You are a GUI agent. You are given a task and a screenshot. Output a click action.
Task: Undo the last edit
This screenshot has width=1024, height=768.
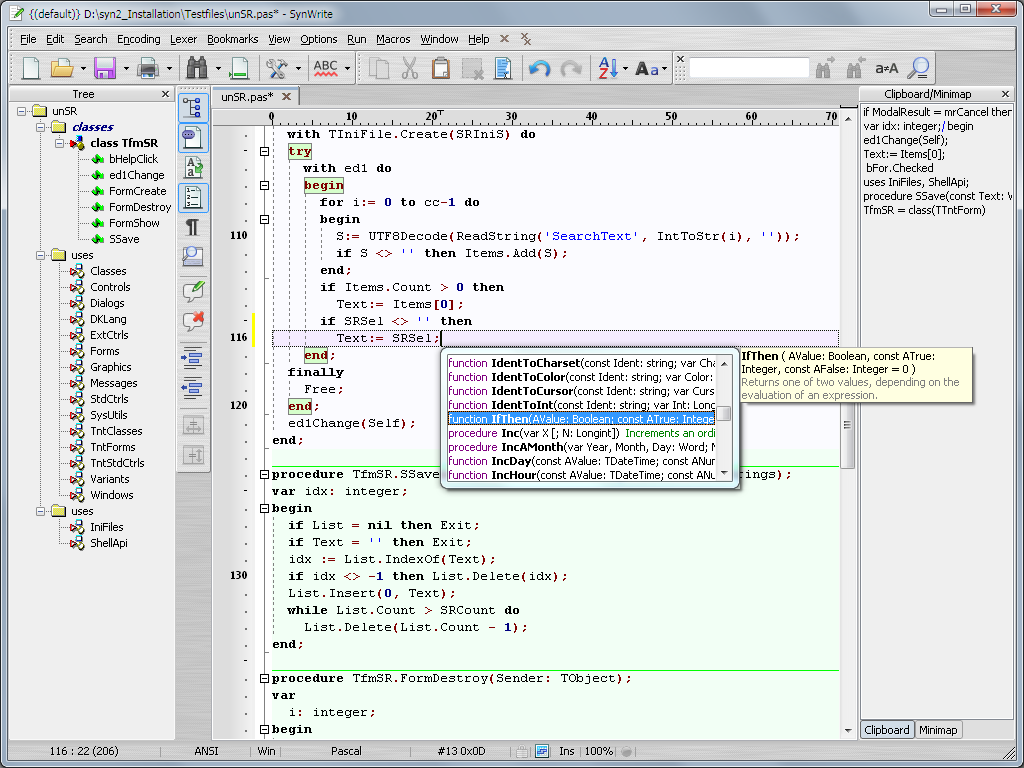click(x=538, y=69)
